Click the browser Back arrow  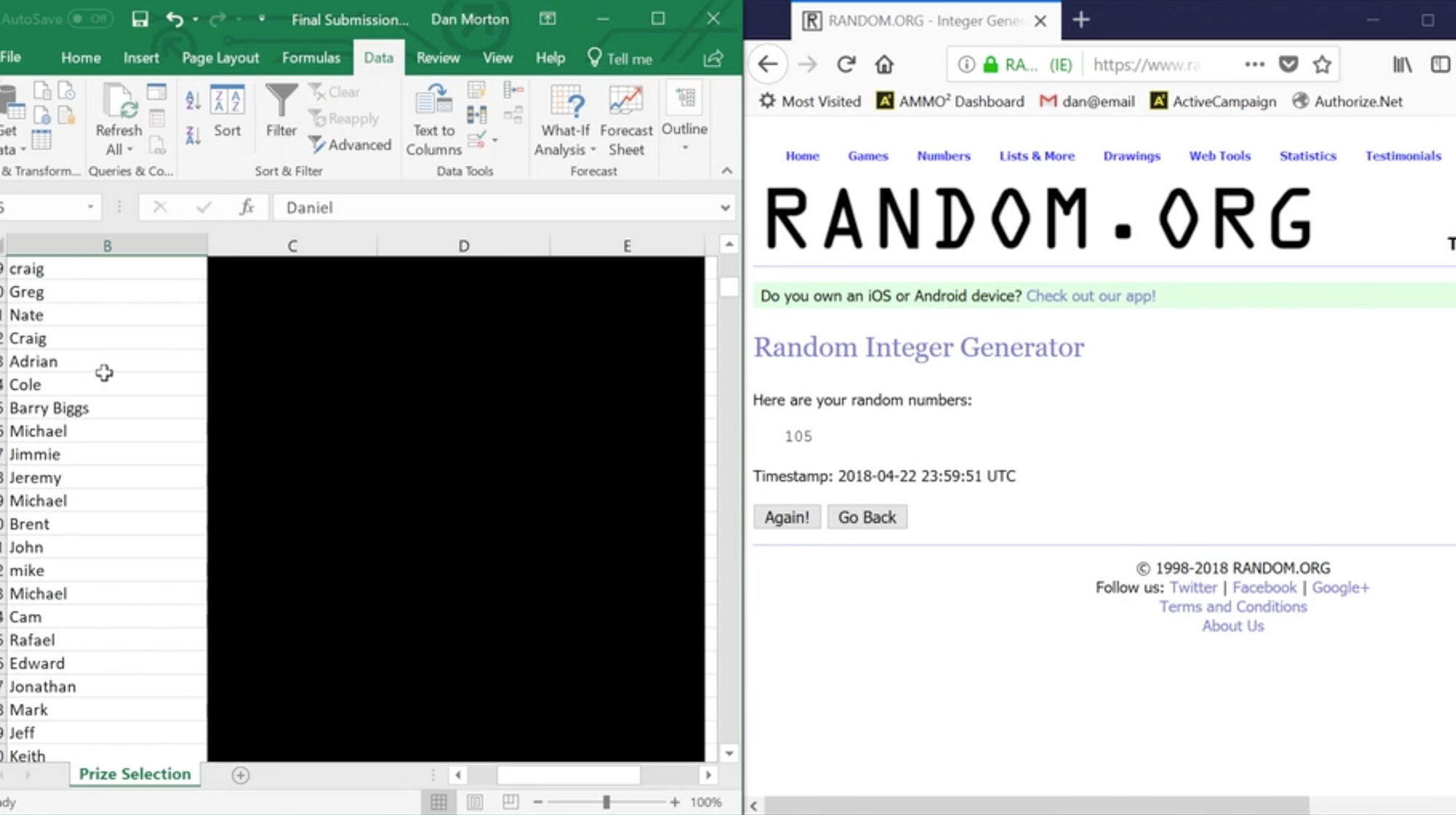(768, 64)
